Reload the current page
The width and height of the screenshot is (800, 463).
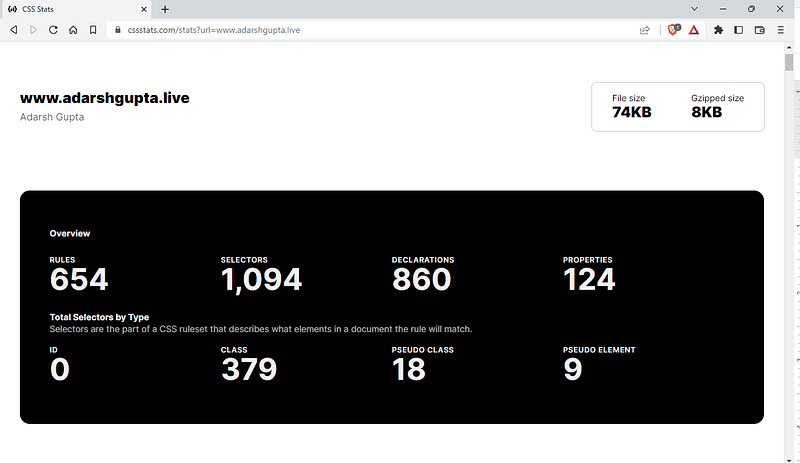point(53,30)
